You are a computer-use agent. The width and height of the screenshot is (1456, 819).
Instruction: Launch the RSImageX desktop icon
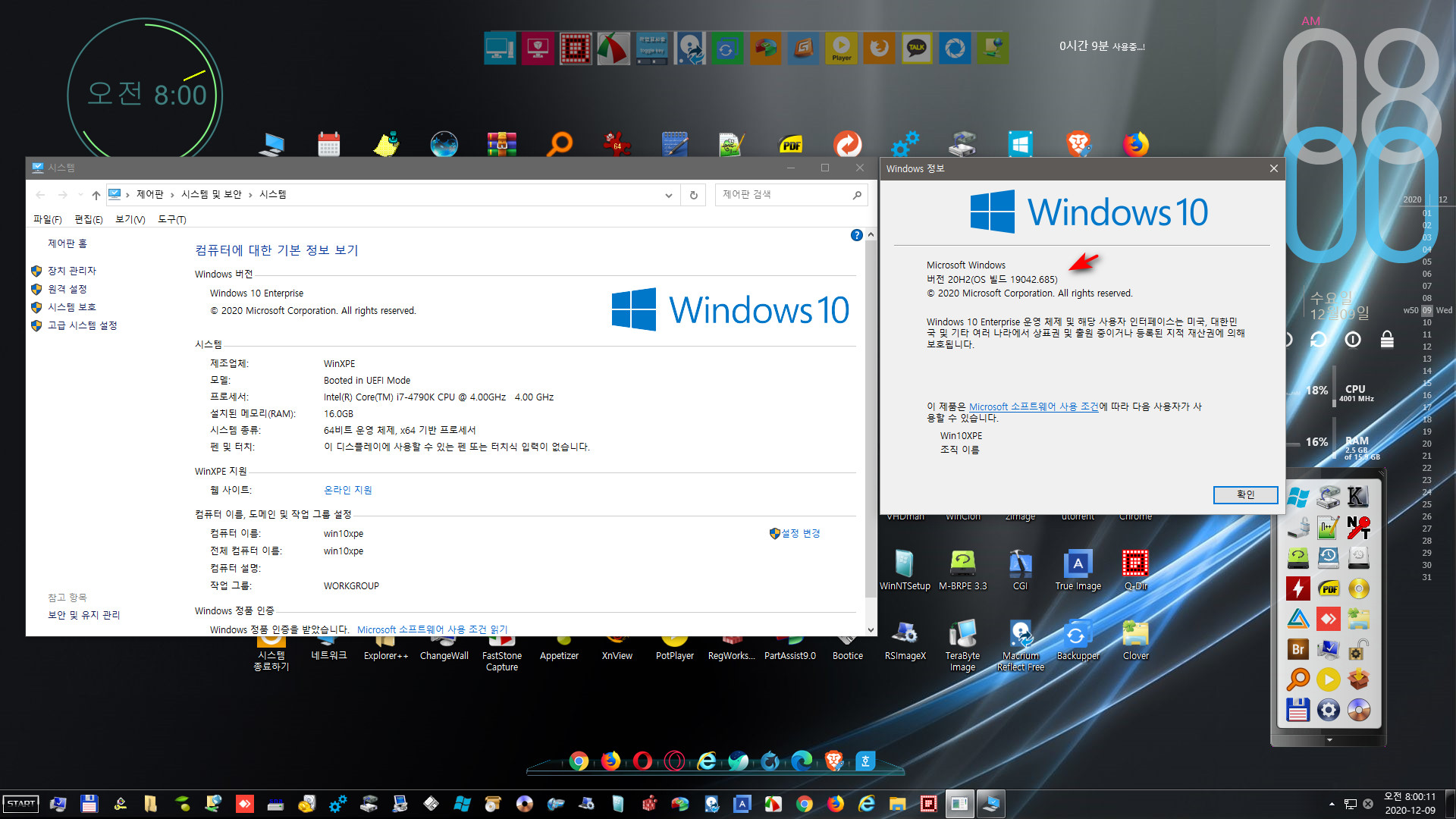tap(905, 641)
